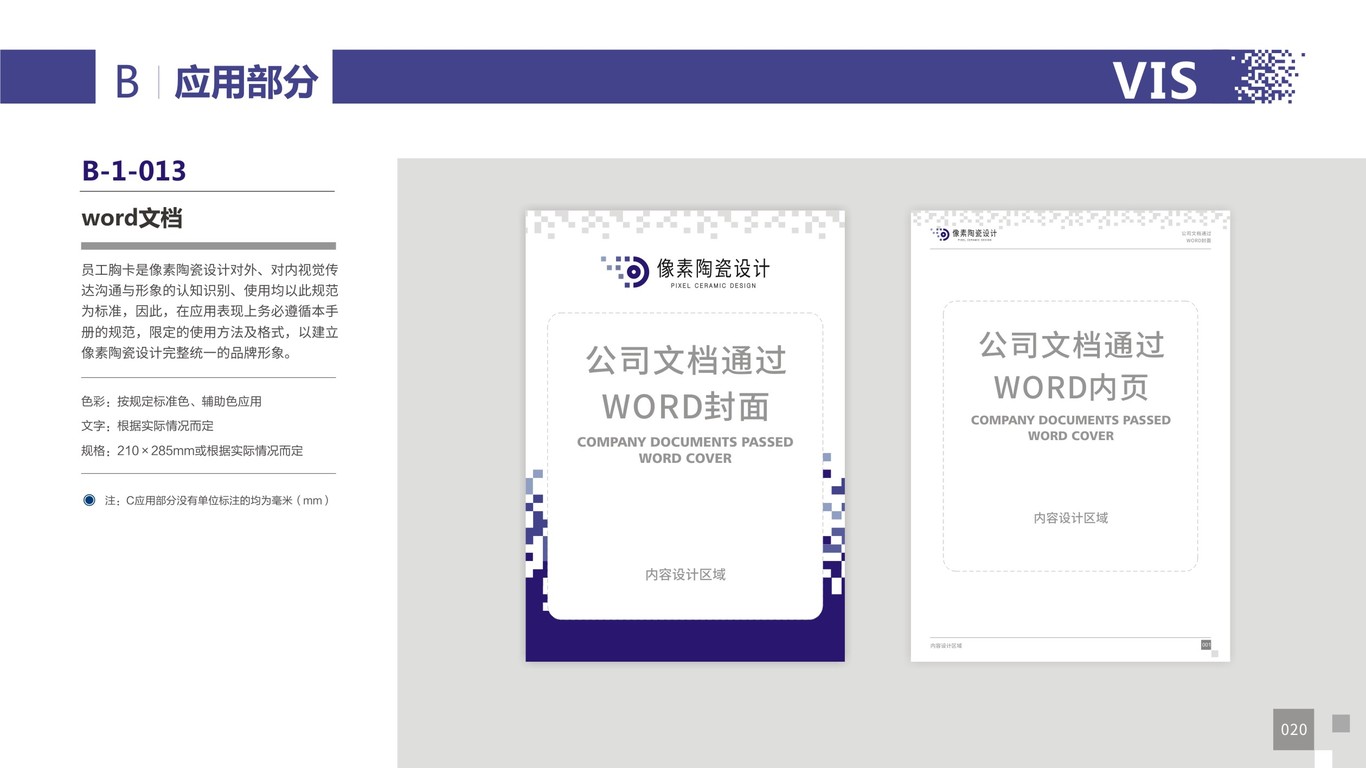Viewport: 1366px width, 768px height.
Task: Click the paragraph starting 员工胸卡是像素陶瓷设计
Action: coord(209,311)
